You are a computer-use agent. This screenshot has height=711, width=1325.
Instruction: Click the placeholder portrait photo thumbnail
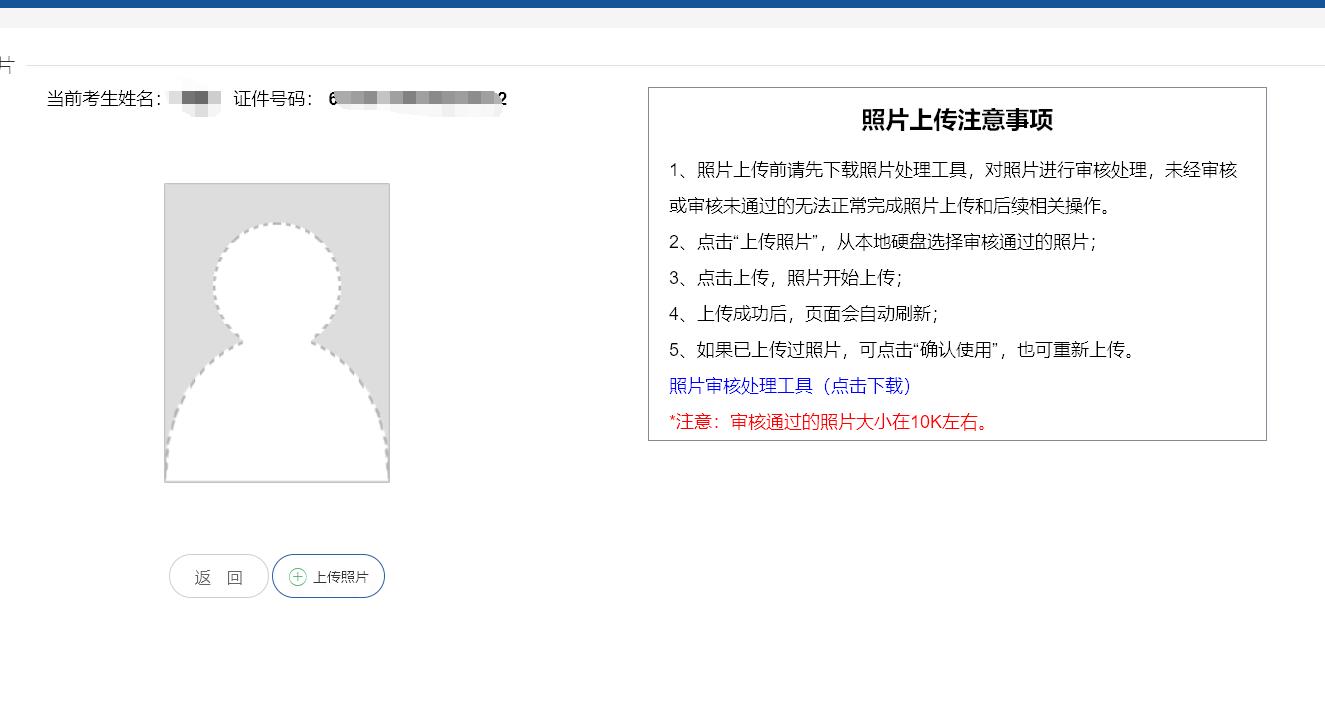277,333
